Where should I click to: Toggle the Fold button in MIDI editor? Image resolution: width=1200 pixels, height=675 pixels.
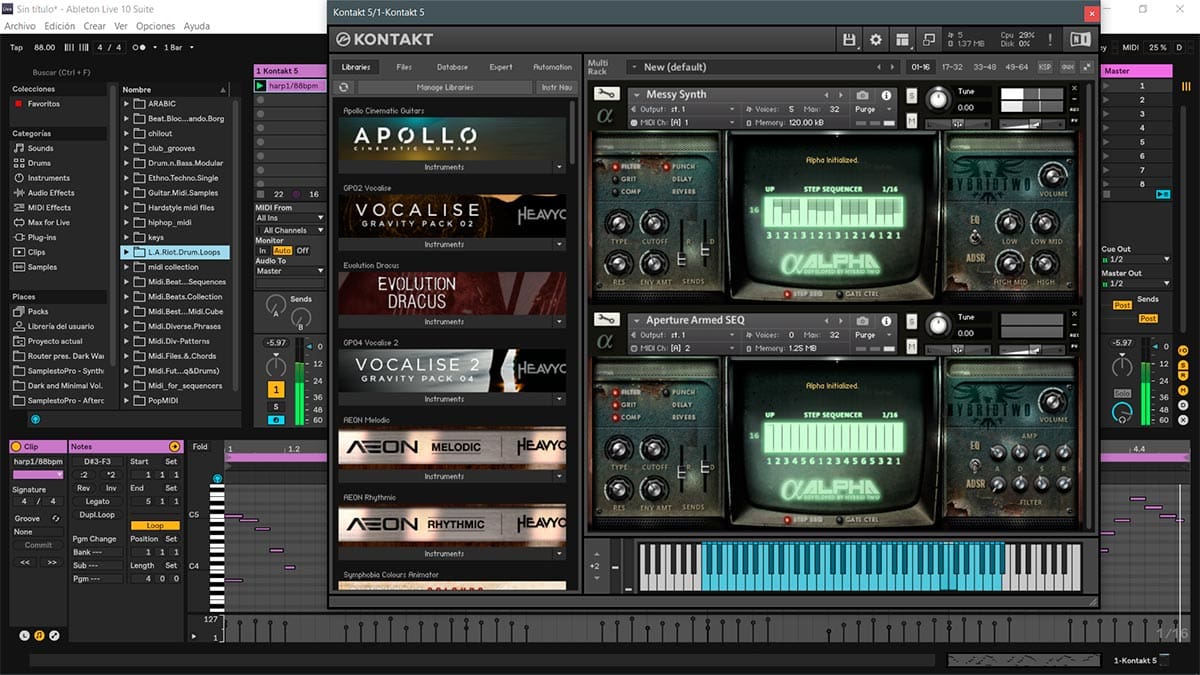[x=200, y=447]
